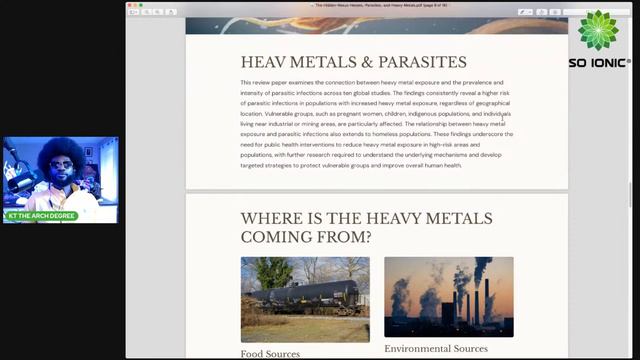Click the 'WHERE IS THE HEAVY METALS' heading
Viewport: 640px width, 360px height.
pyautogui.click(x=366, y=218)
